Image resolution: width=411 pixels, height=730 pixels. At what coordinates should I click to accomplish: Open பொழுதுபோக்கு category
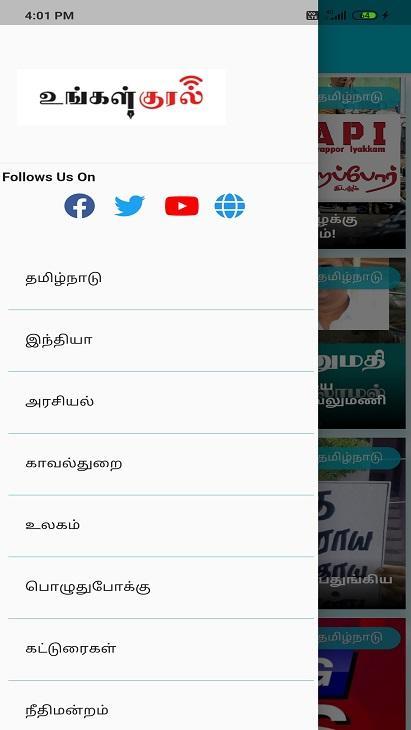[161, 587]
